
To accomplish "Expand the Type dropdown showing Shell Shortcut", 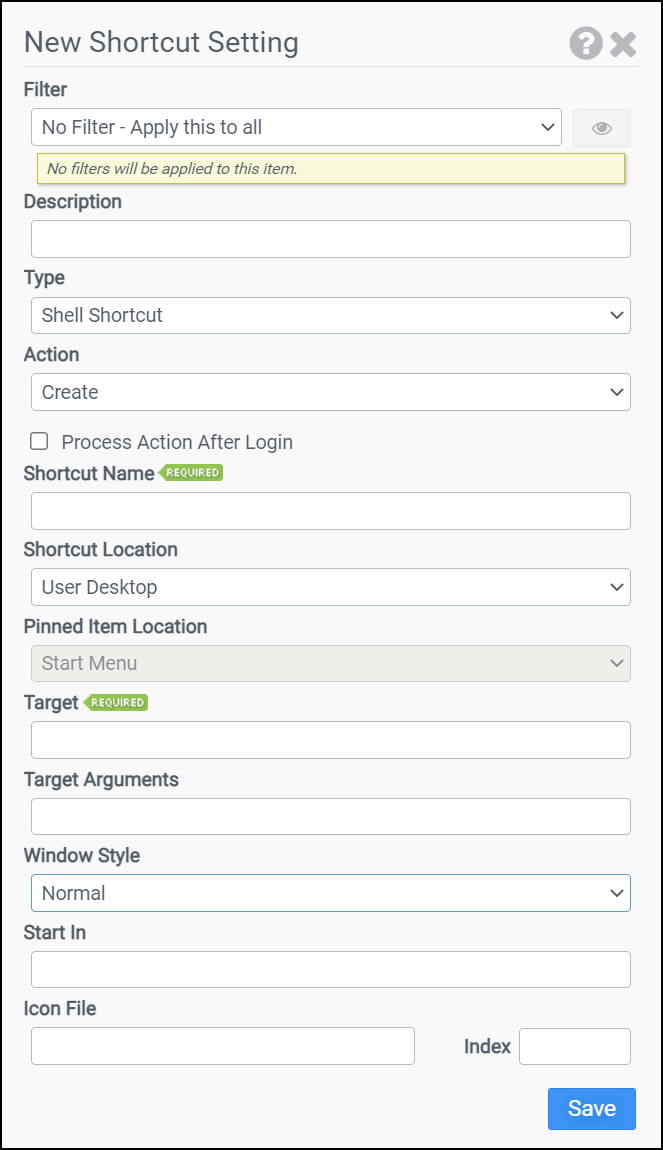I will pyautogui.click(x=330, y=315).
